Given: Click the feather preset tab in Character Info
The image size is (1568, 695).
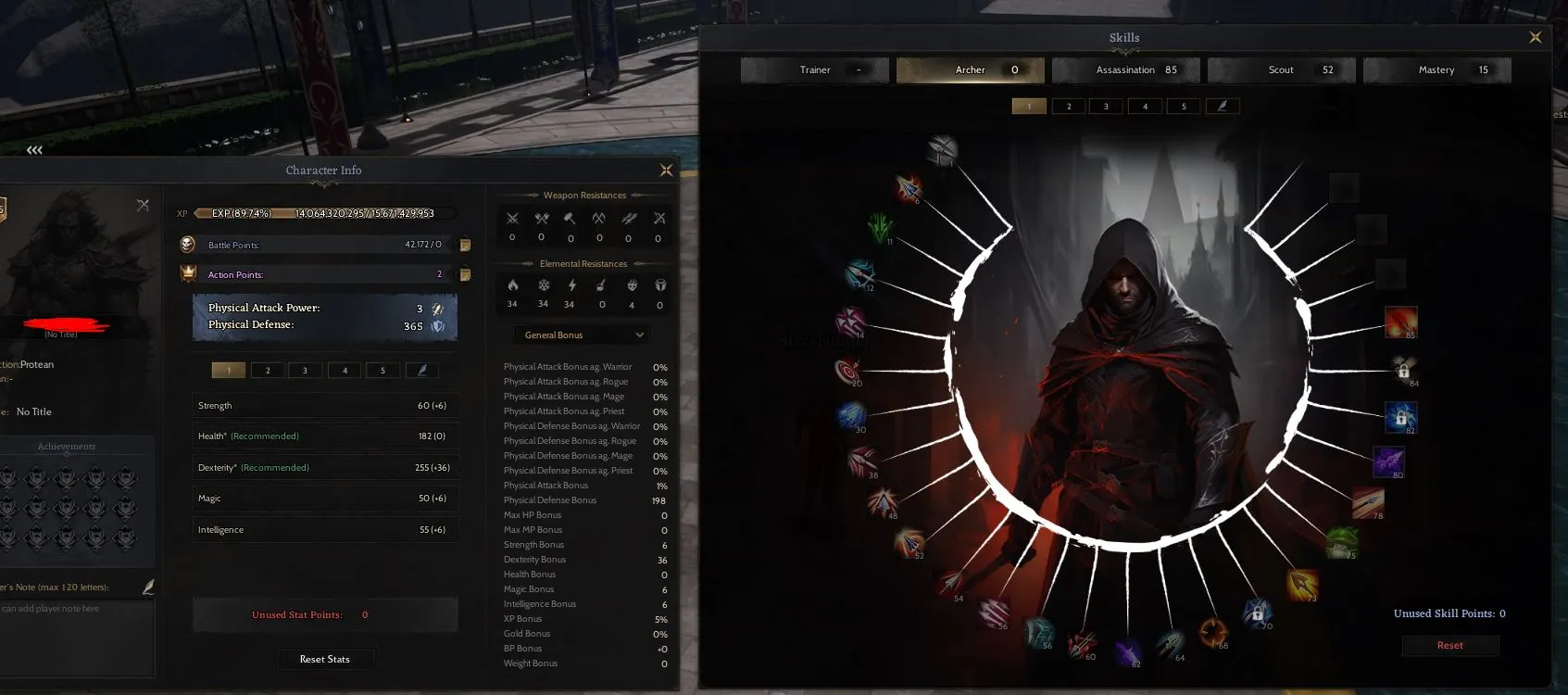Looking at the screenshot, I should (x=422, y=370).
